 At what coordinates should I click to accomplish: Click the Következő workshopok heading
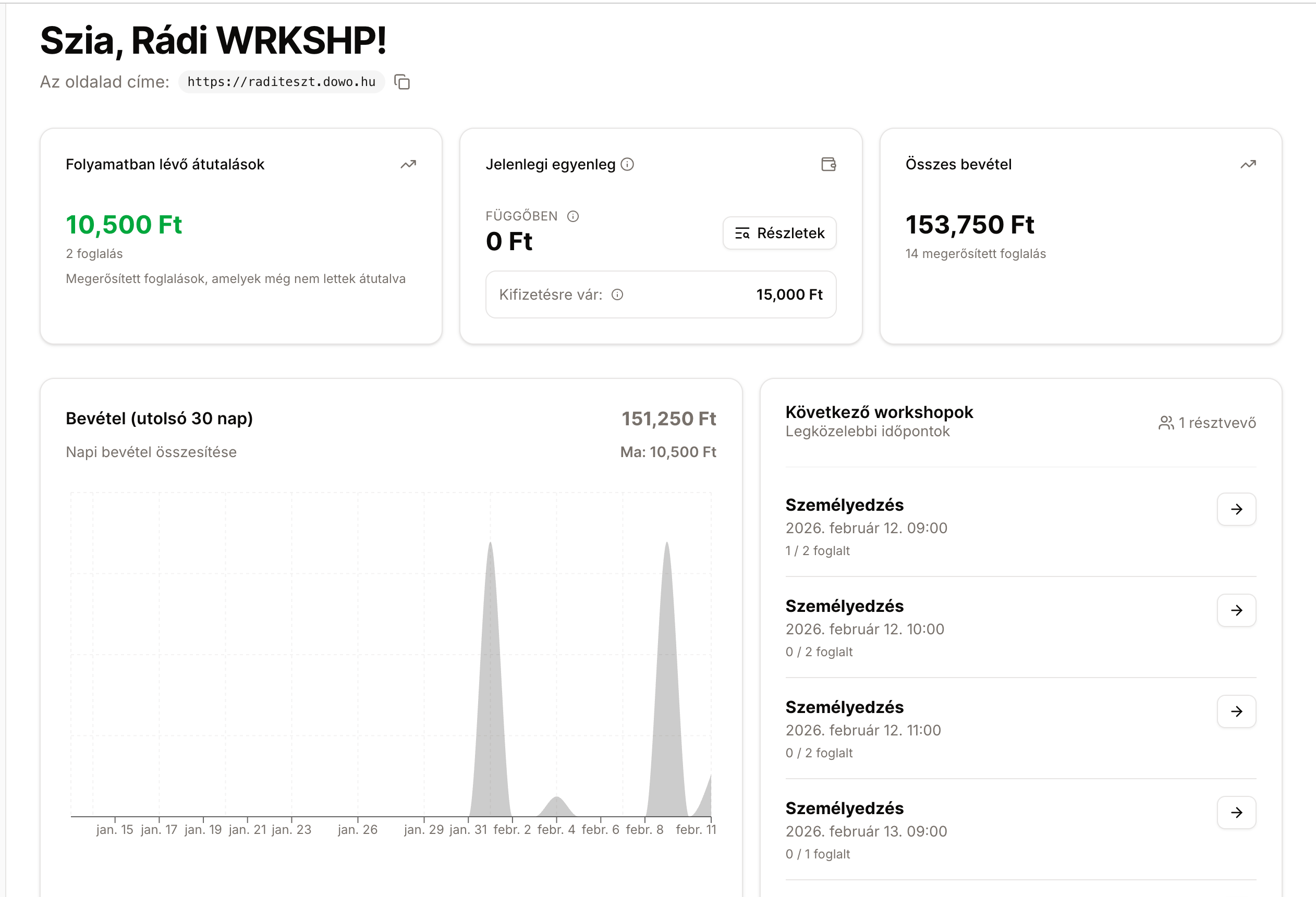click(879, 412)
